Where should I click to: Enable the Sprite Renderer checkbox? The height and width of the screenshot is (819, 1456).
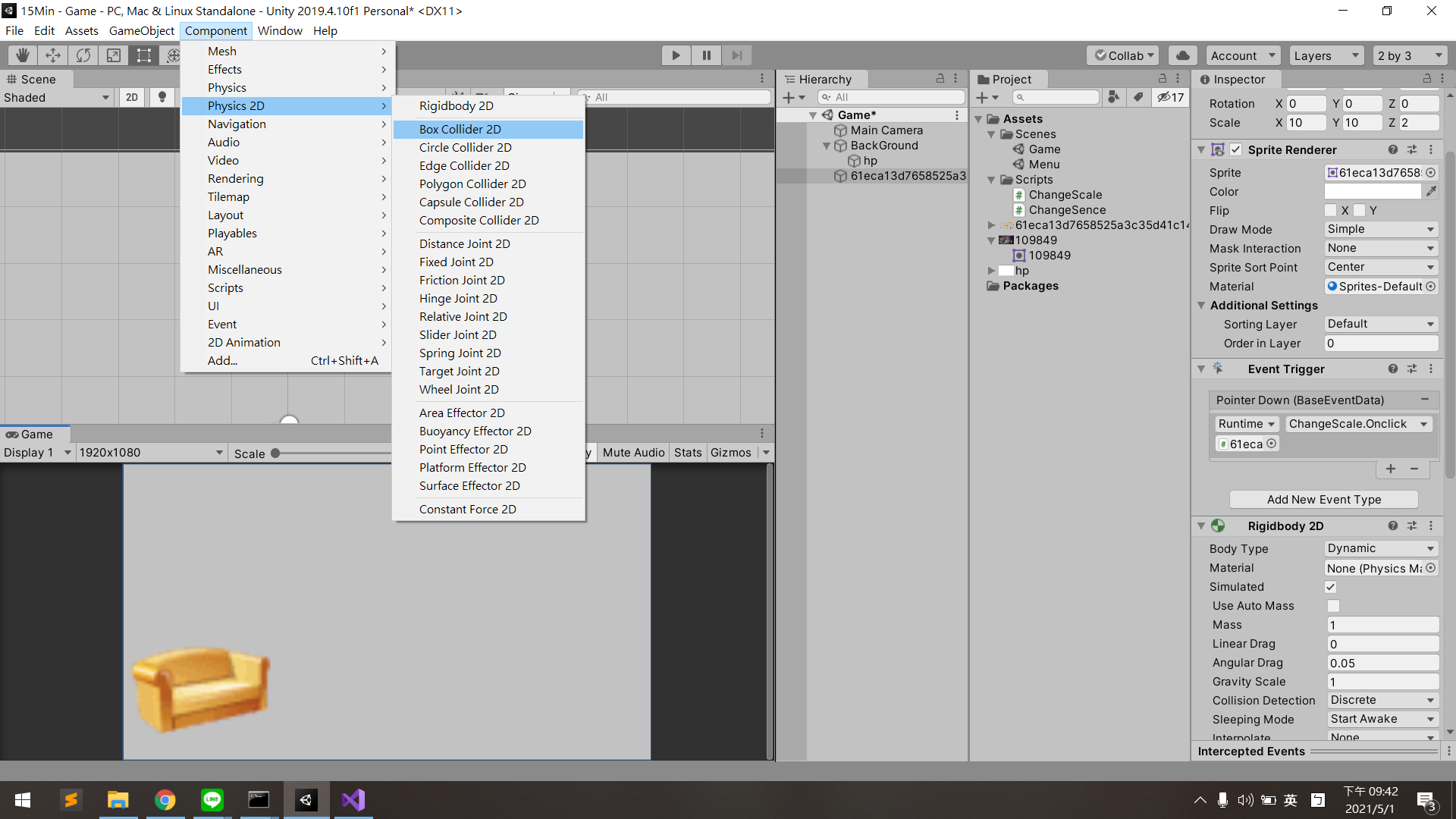point(1236,149)
